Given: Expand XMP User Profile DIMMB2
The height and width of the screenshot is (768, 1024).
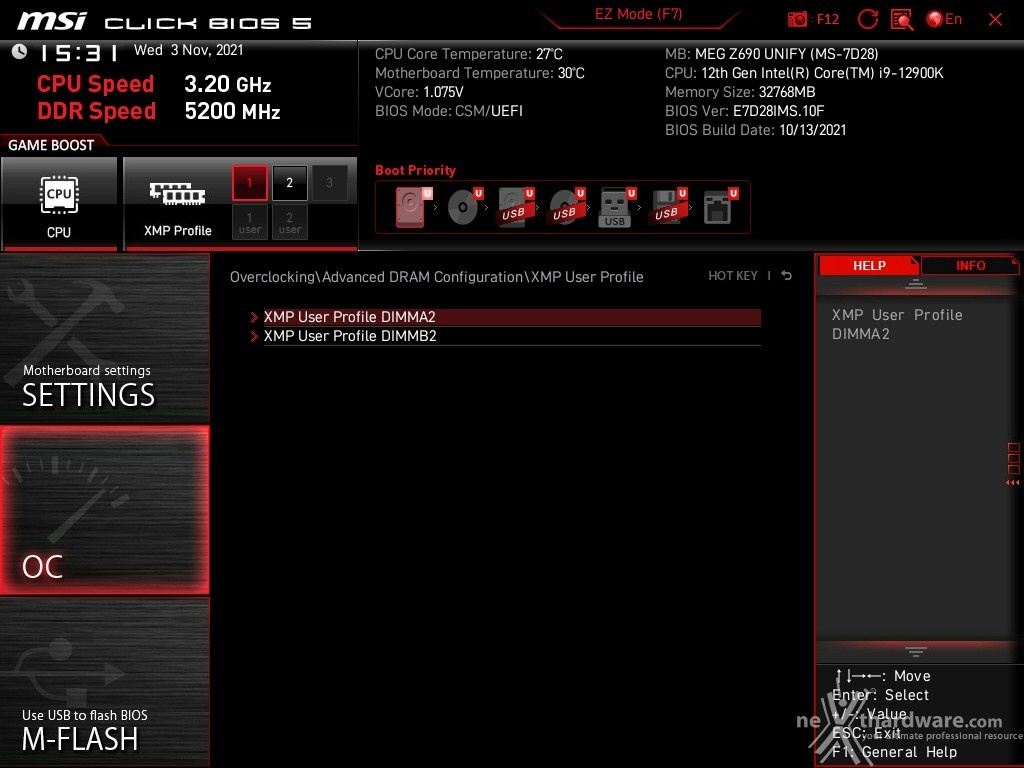Looking at the screenshot, I should click(512, 336).
